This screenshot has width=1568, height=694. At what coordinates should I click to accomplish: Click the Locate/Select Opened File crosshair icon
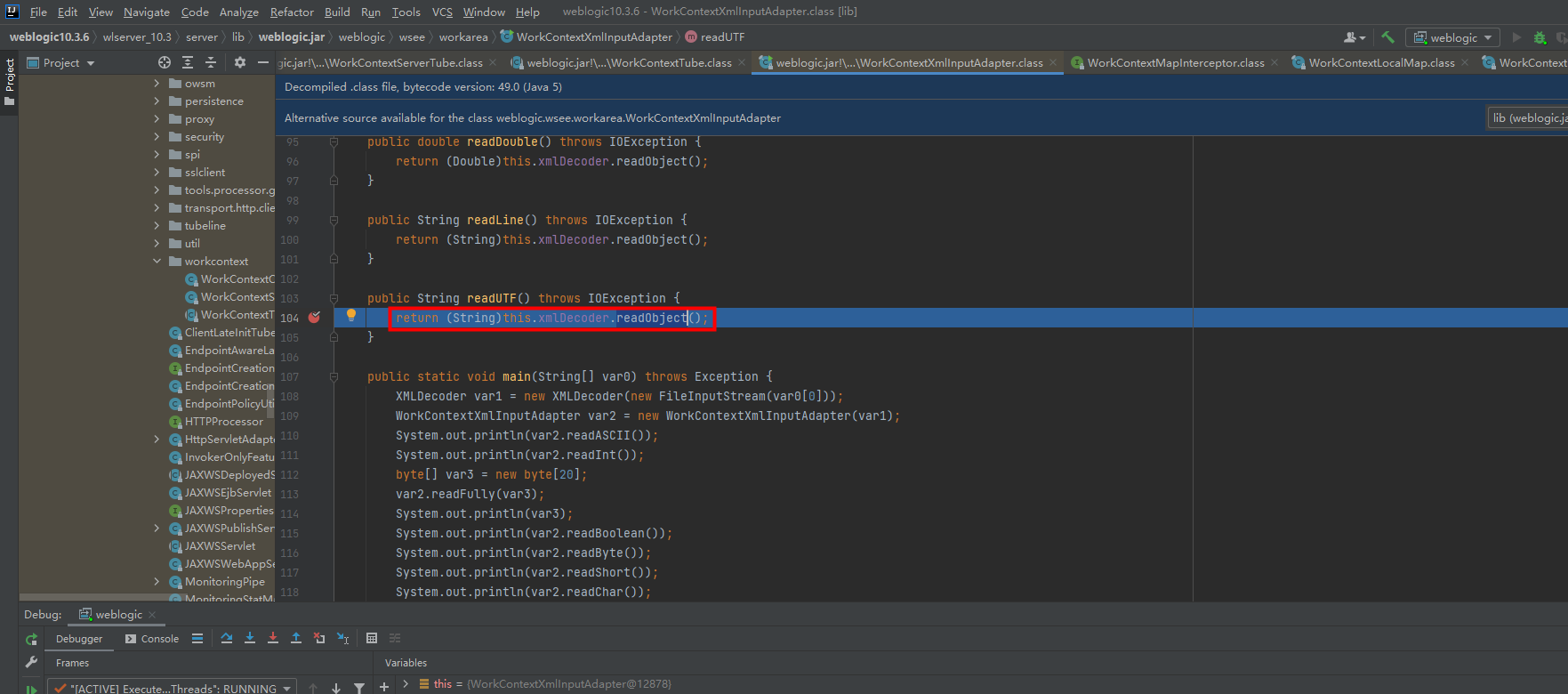[x=165, y=62]
